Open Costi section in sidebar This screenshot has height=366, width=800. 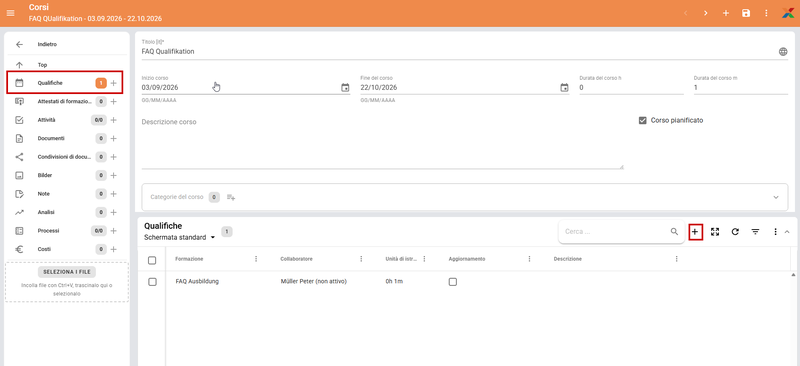[44, 249]
